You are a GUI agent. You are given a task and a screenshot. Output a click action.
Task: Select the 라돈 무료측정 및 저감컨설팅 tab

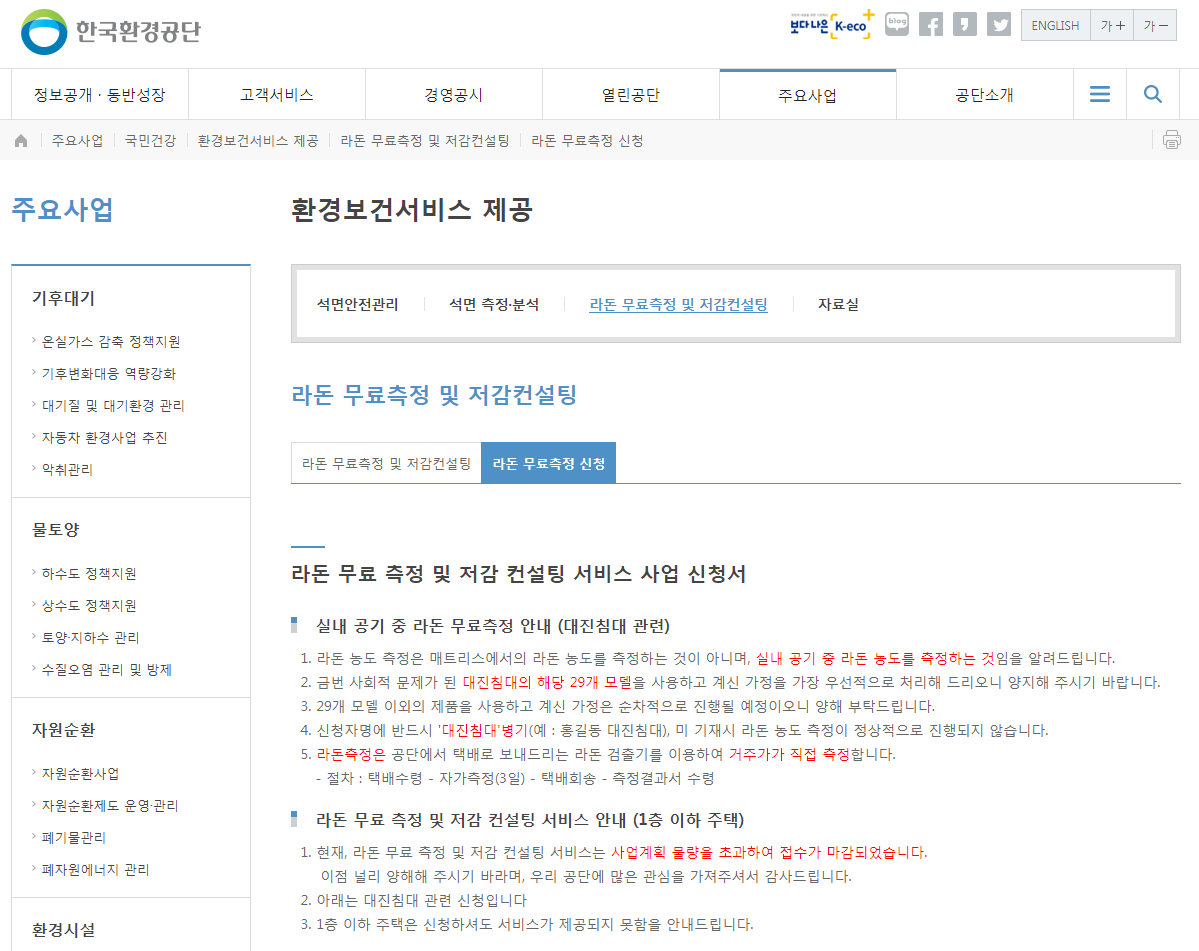(x=386, y=463)
